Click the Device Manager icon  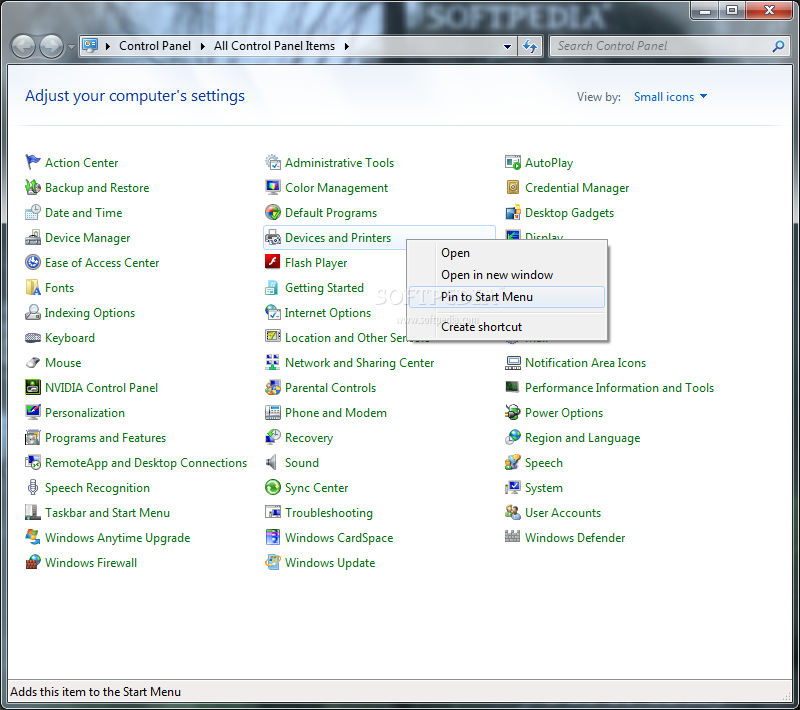(33, 237)
